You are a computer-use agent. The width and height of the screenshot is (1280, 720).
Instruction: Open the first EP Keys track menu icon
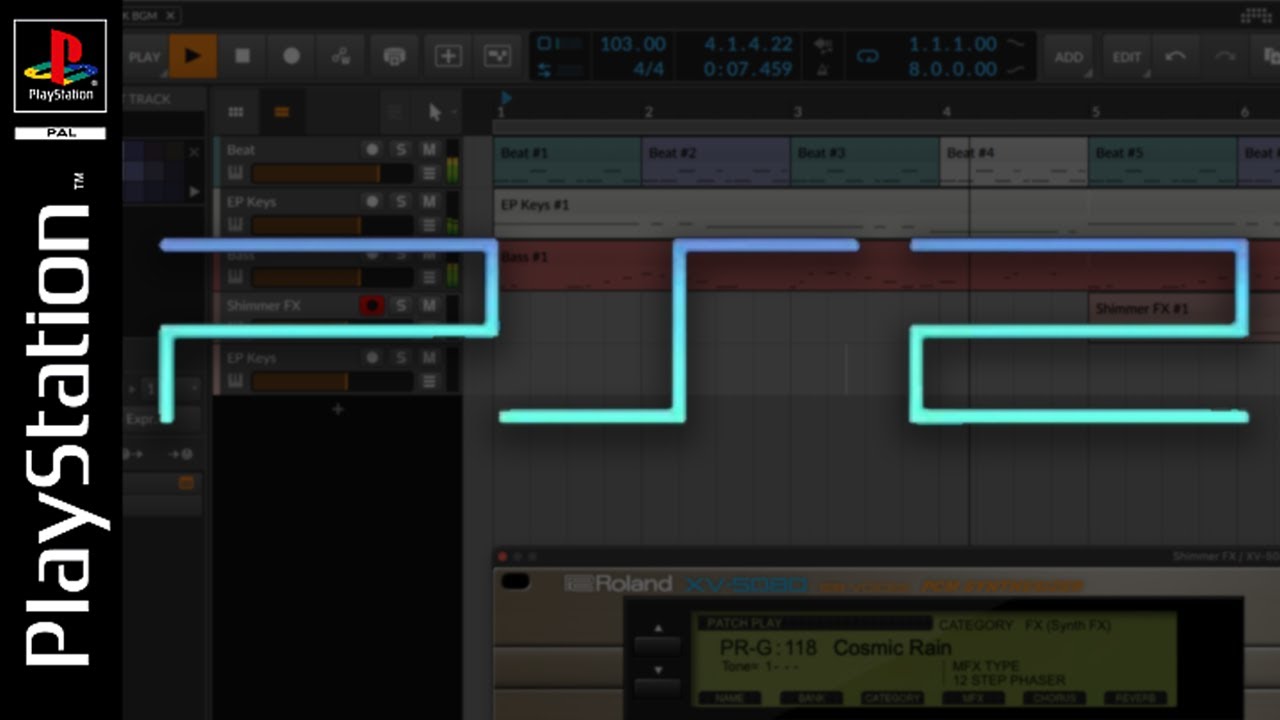tap(429, 226)
